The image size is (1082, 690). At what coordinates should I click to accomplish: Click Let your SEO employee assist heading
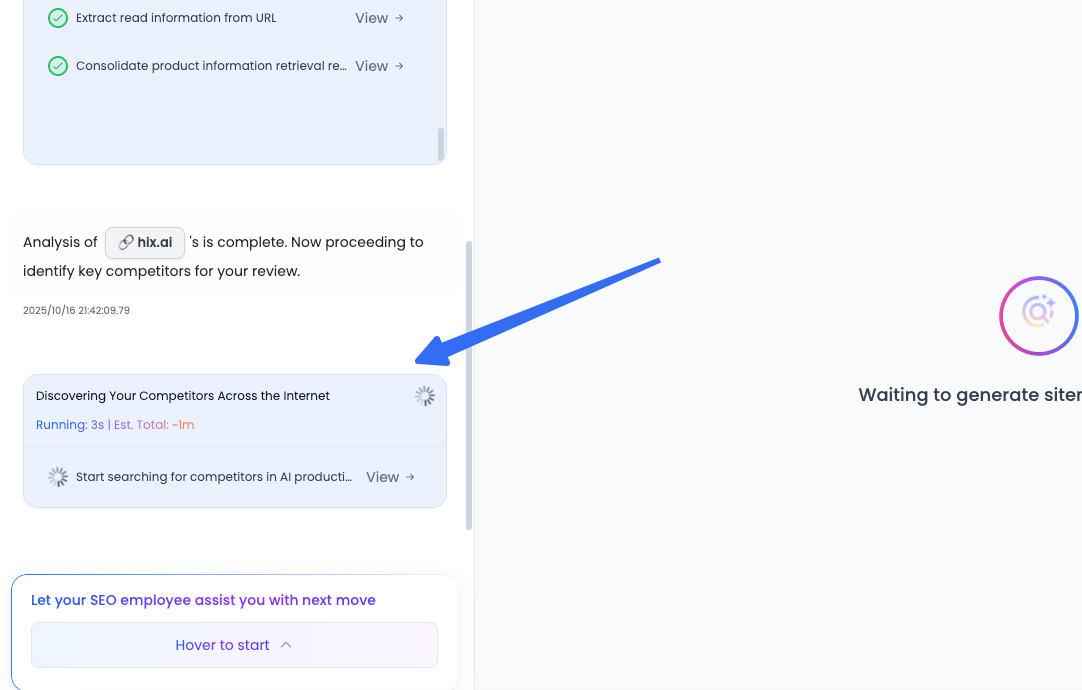(203, 600)
